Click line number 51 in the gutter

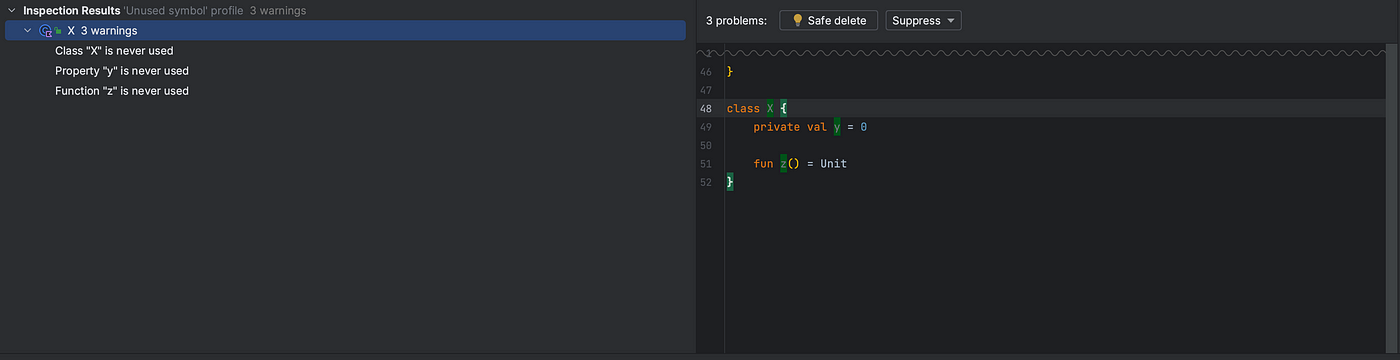706,164
